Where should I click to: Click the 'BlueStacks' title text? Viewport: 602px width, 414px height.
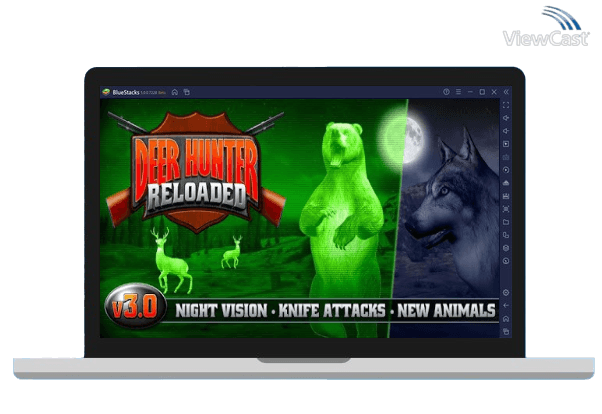pyautogui.click(x=126, y=93)
